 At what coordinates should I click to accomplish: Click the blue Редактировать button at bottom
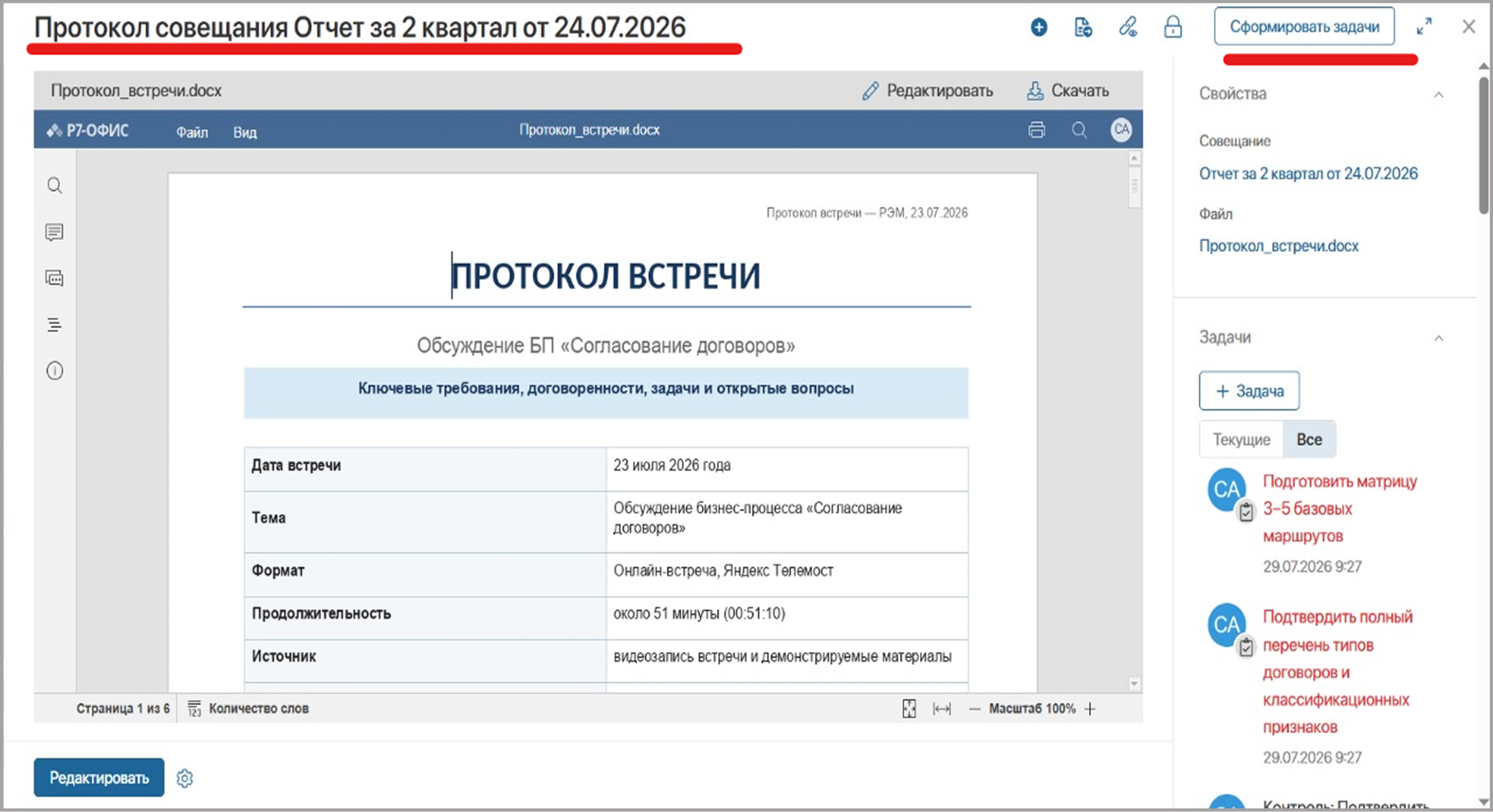(x=99, y=777)
